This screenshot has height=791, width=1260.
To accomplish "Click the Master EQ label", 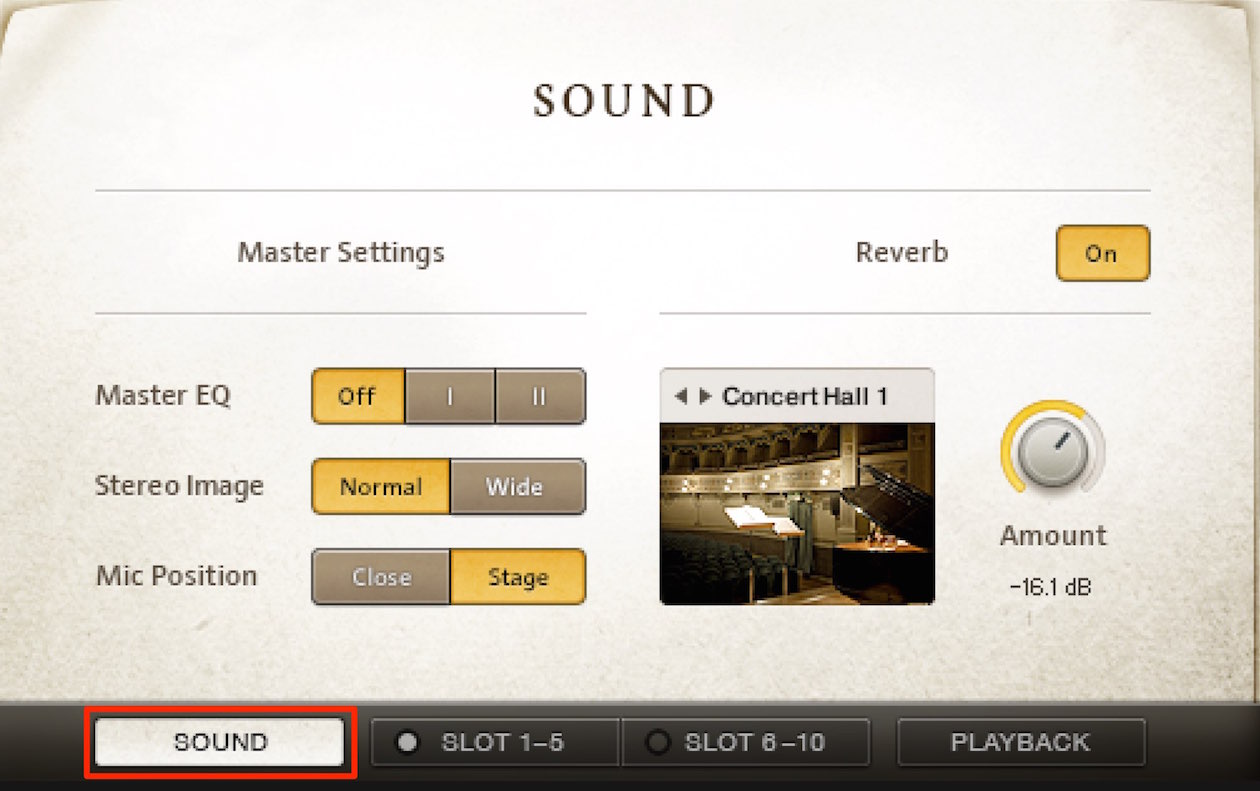I will pos(163,395).
